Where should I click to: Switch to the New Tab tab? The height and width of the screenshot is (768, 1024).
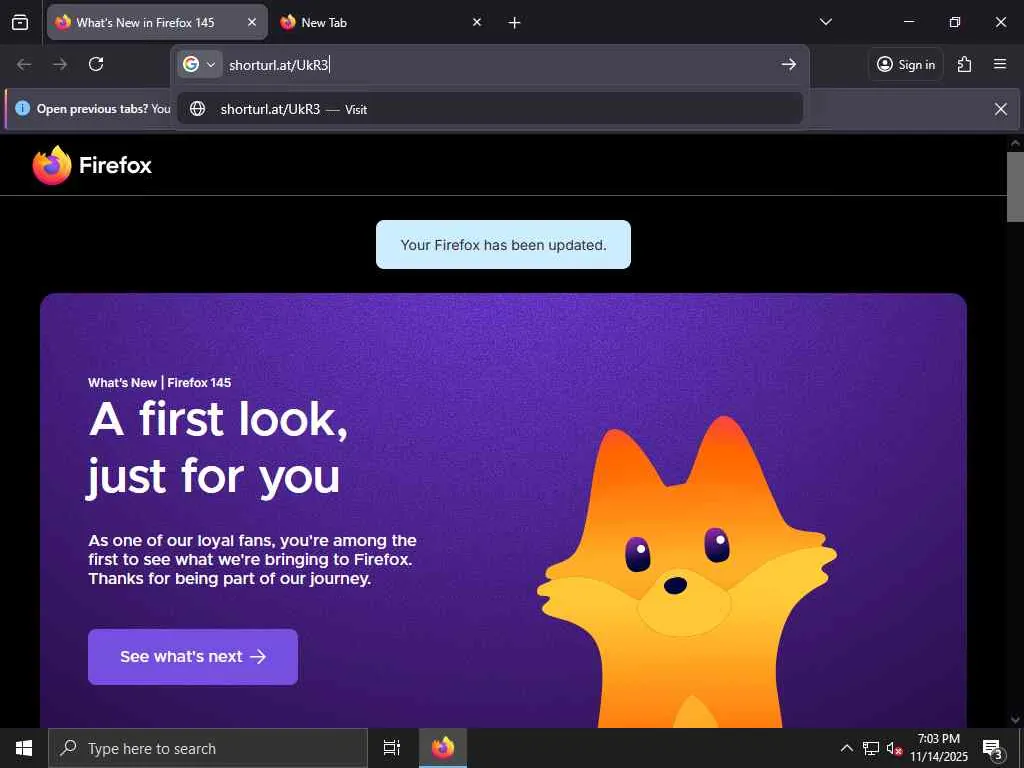click(x=381, y=22)
